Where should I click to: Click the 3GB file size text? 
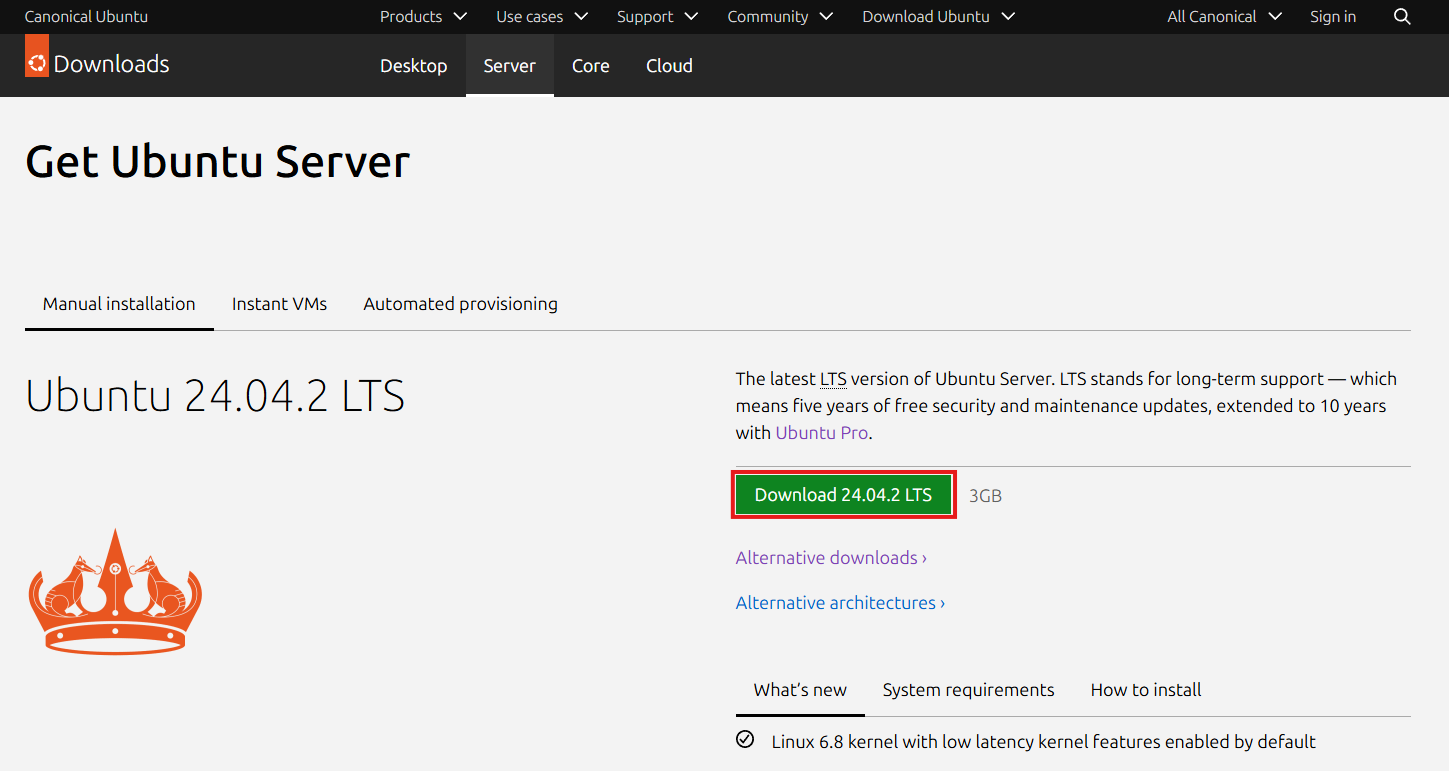point(985,495)
